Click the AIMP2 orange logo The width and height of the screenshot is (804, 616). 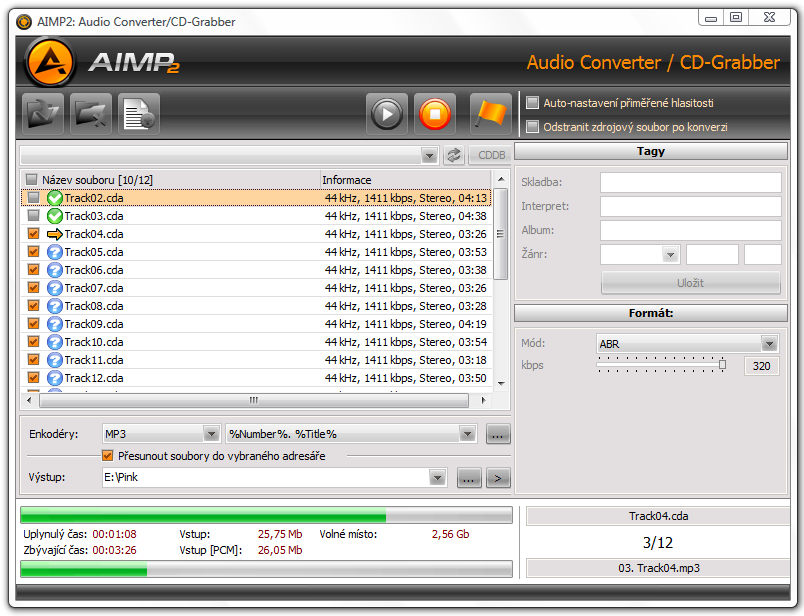(50, 63)
